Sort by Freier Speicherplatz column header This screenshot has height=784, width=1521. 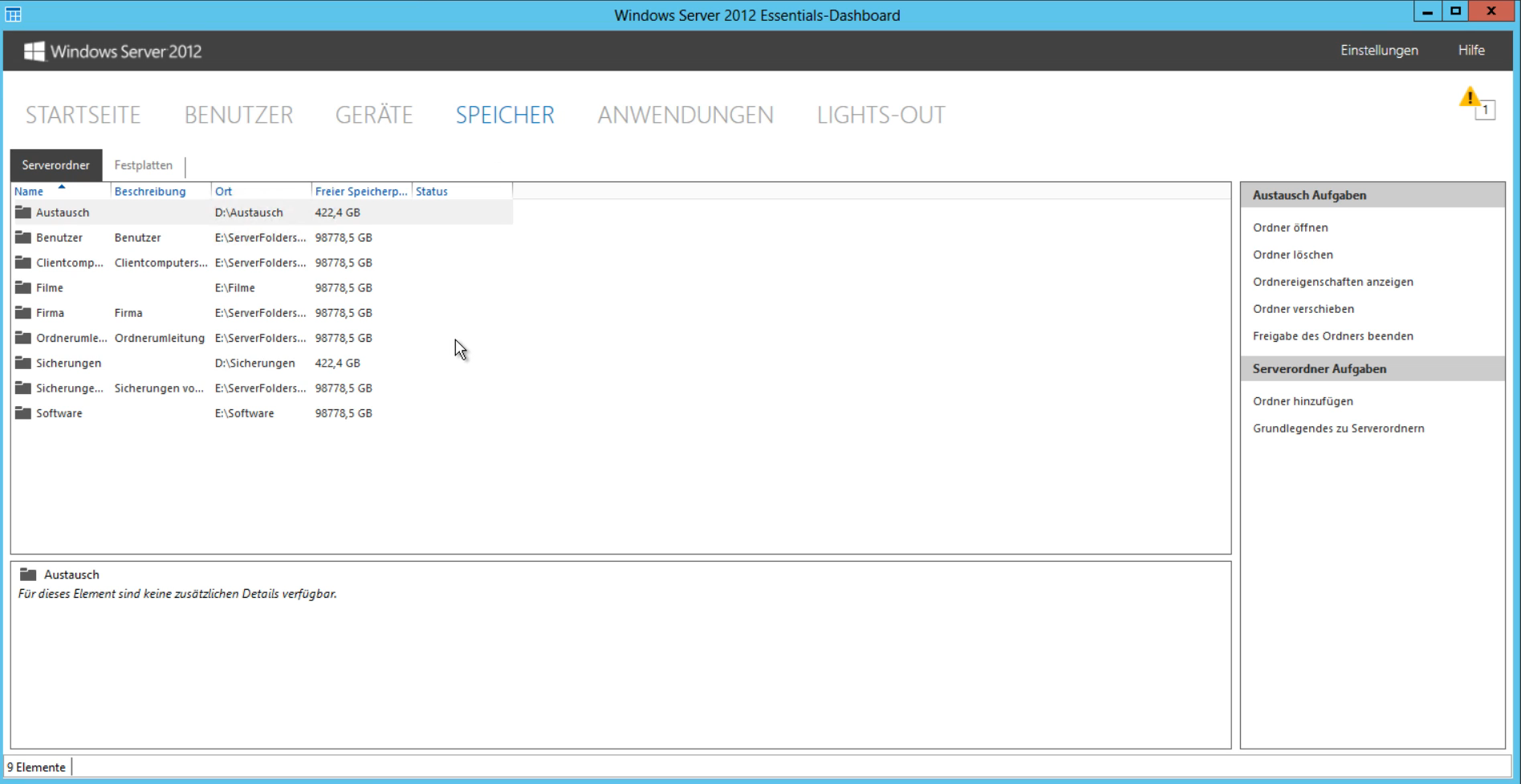tap(360, 192)
